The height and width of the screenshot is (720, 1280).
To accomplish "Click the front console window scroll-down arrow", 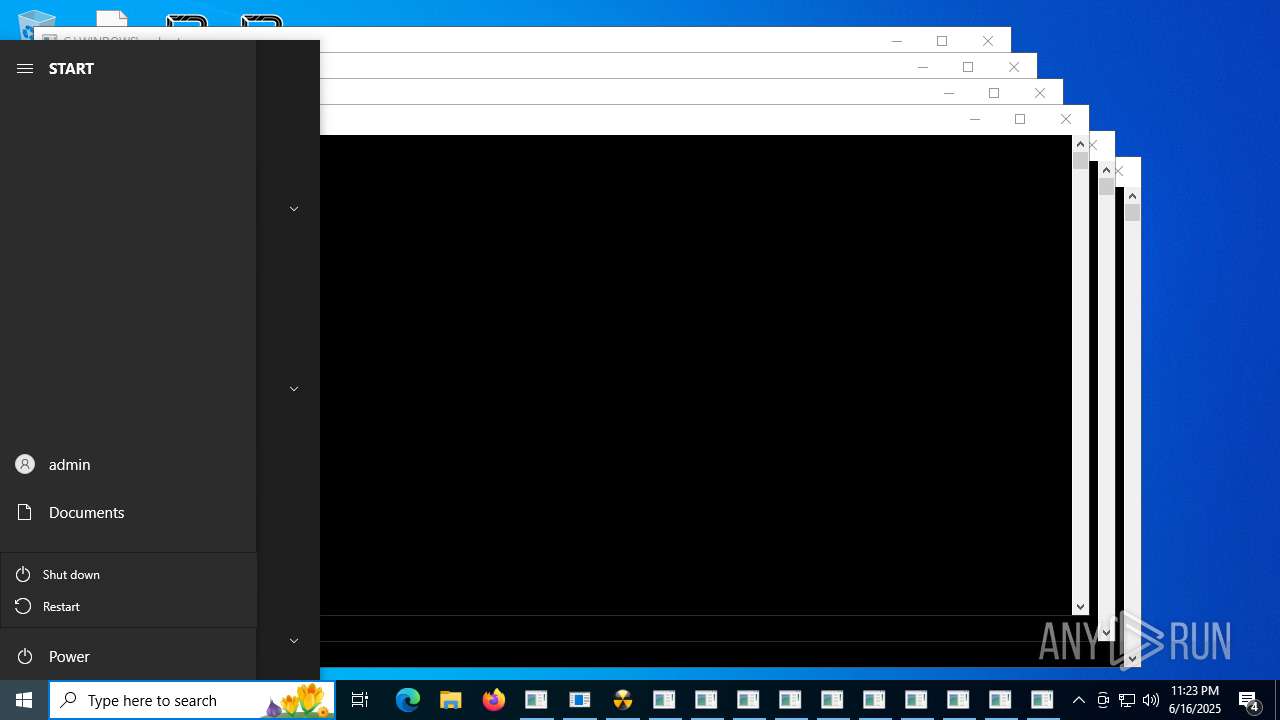I will pyautogui.click(x=1080, y=607).
